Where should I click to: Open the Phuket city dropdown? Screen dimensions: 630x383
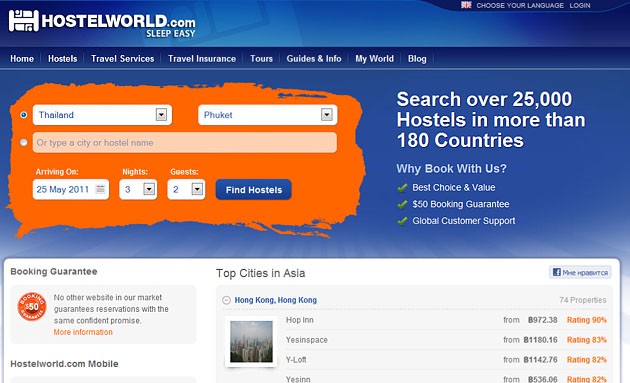[x=268, y=115]
